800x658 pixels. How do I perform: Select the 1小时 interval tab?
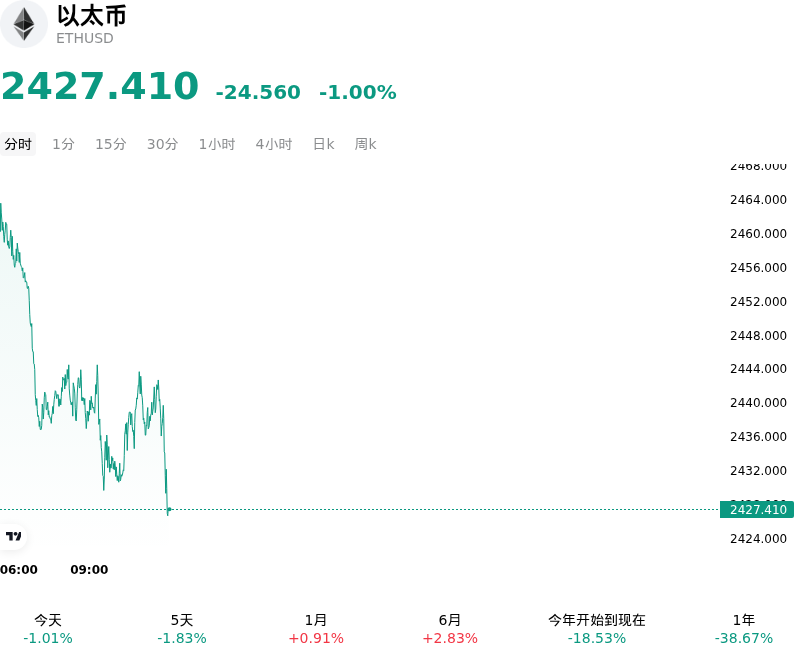click(217, 144)
